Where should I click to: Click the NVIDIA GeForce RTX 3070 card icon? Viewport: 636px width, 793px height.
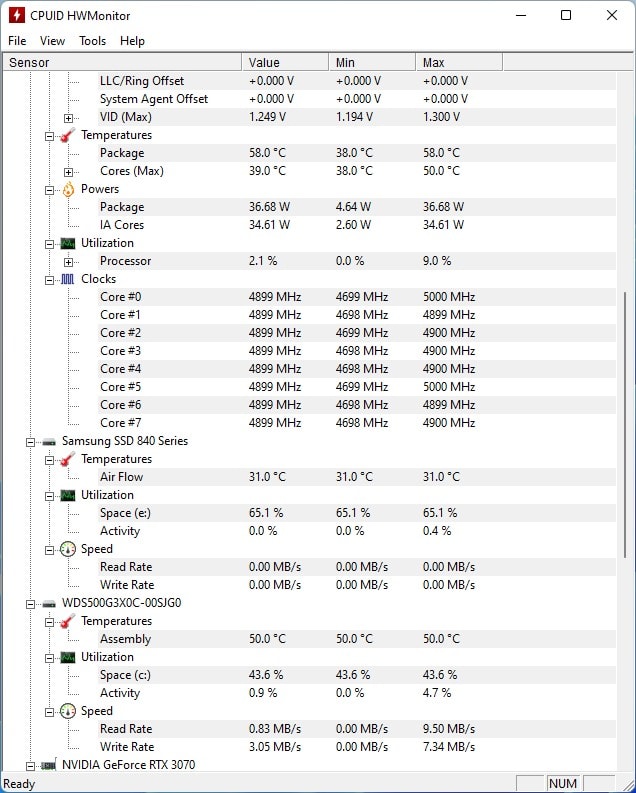pyautogui.click(x=49, y=765)
